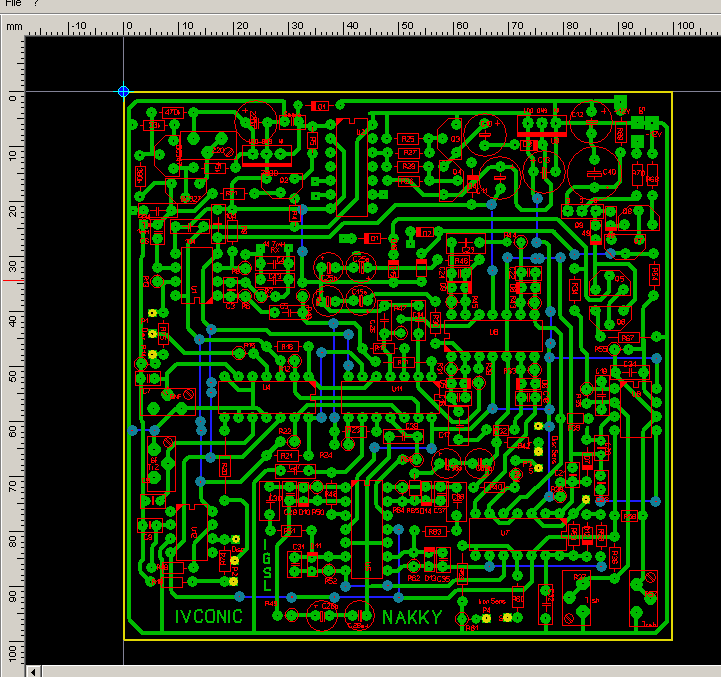
Task: Select the R40 resistor label
Action: coord(495,487)
